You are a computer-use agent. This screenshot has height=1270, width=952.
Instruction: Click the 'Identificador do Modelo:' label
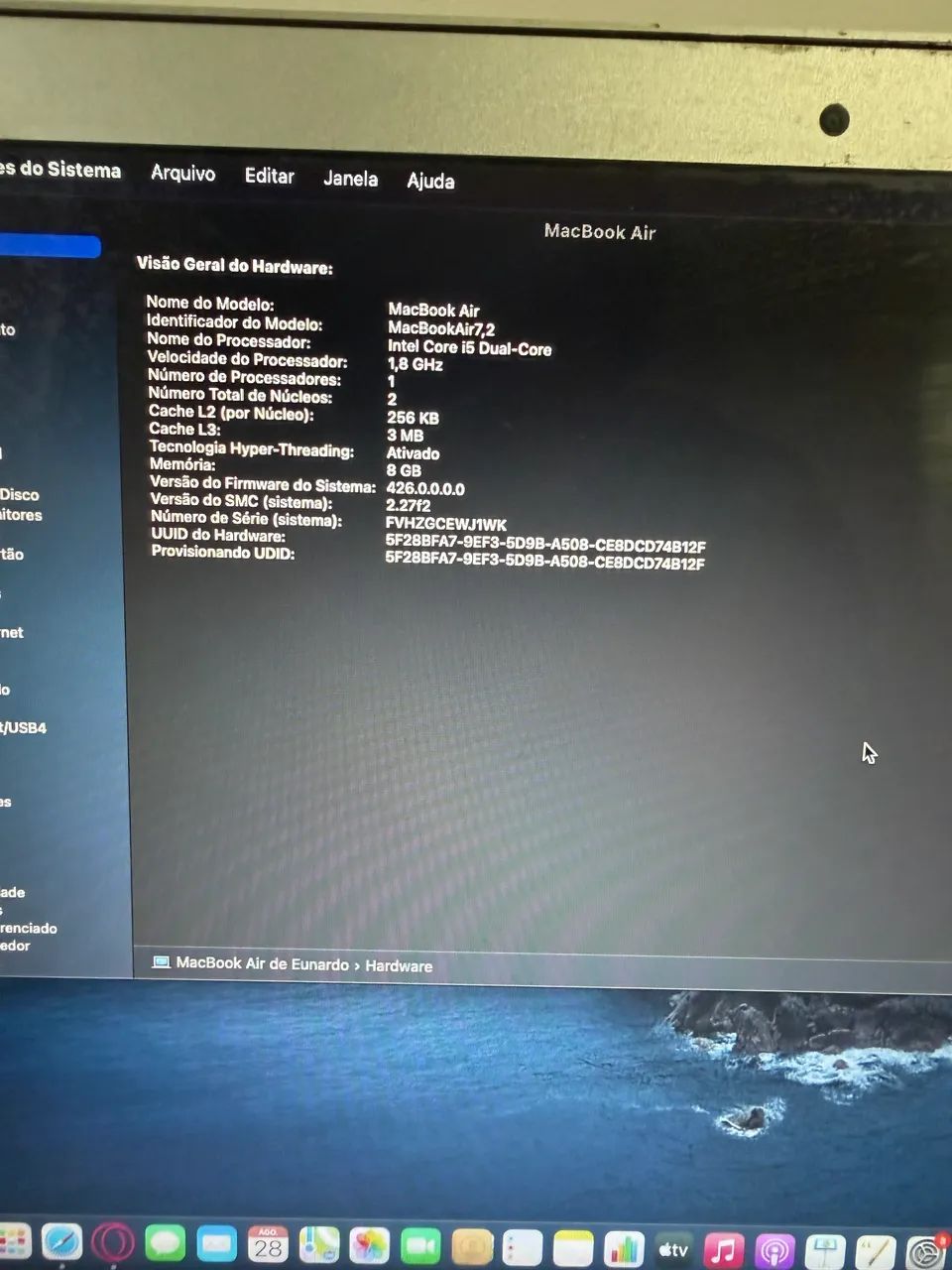pos(234,322)
